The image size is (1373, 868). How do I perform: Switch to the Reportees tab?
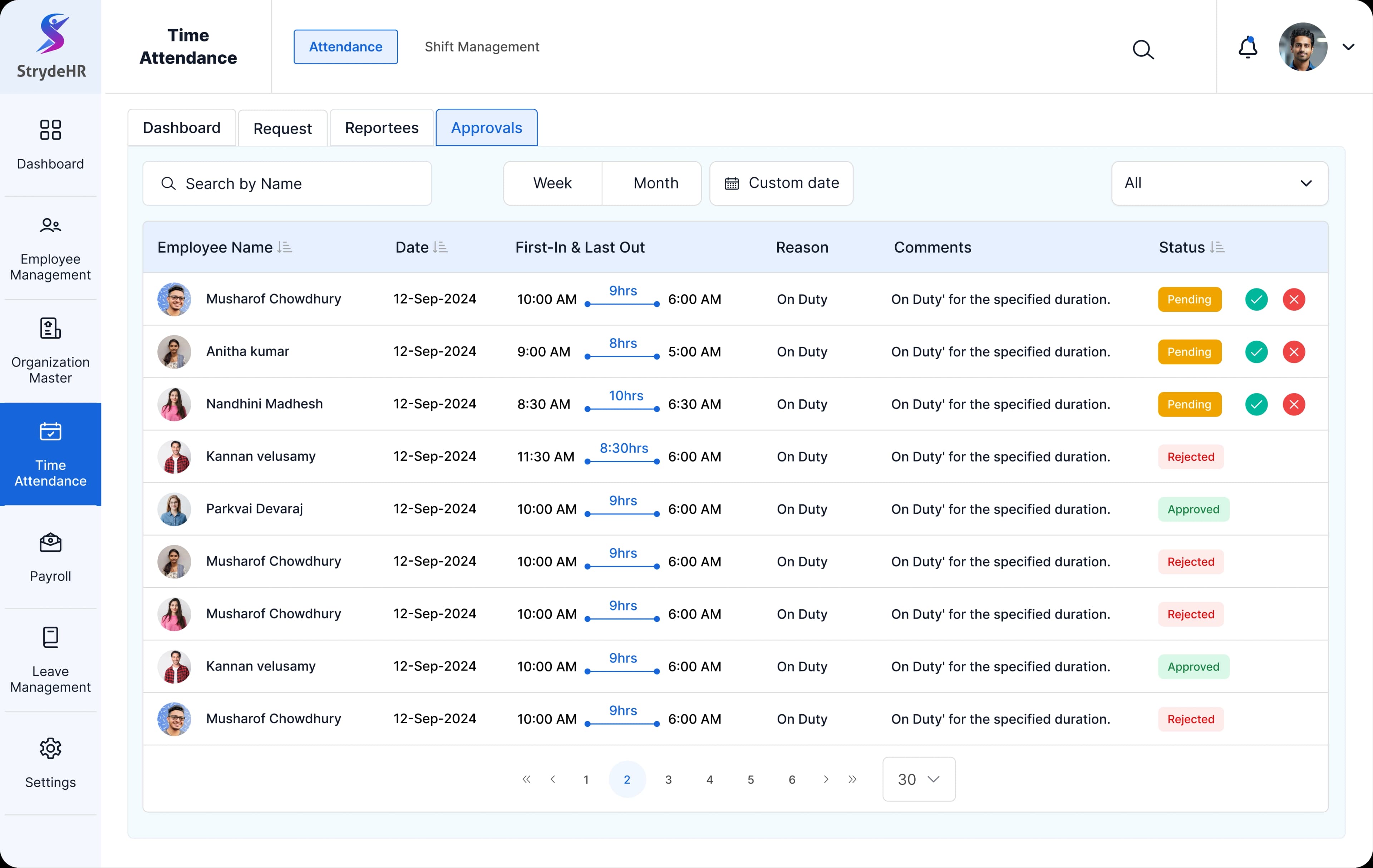(x=381, y=127)
